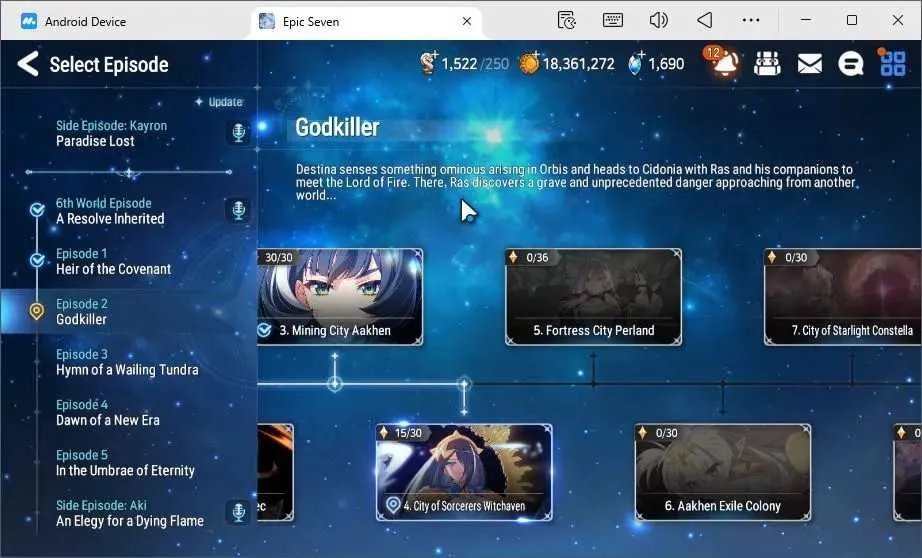
Task: Click the map node below Mining City Aakhen
Action: pos(335,384)
